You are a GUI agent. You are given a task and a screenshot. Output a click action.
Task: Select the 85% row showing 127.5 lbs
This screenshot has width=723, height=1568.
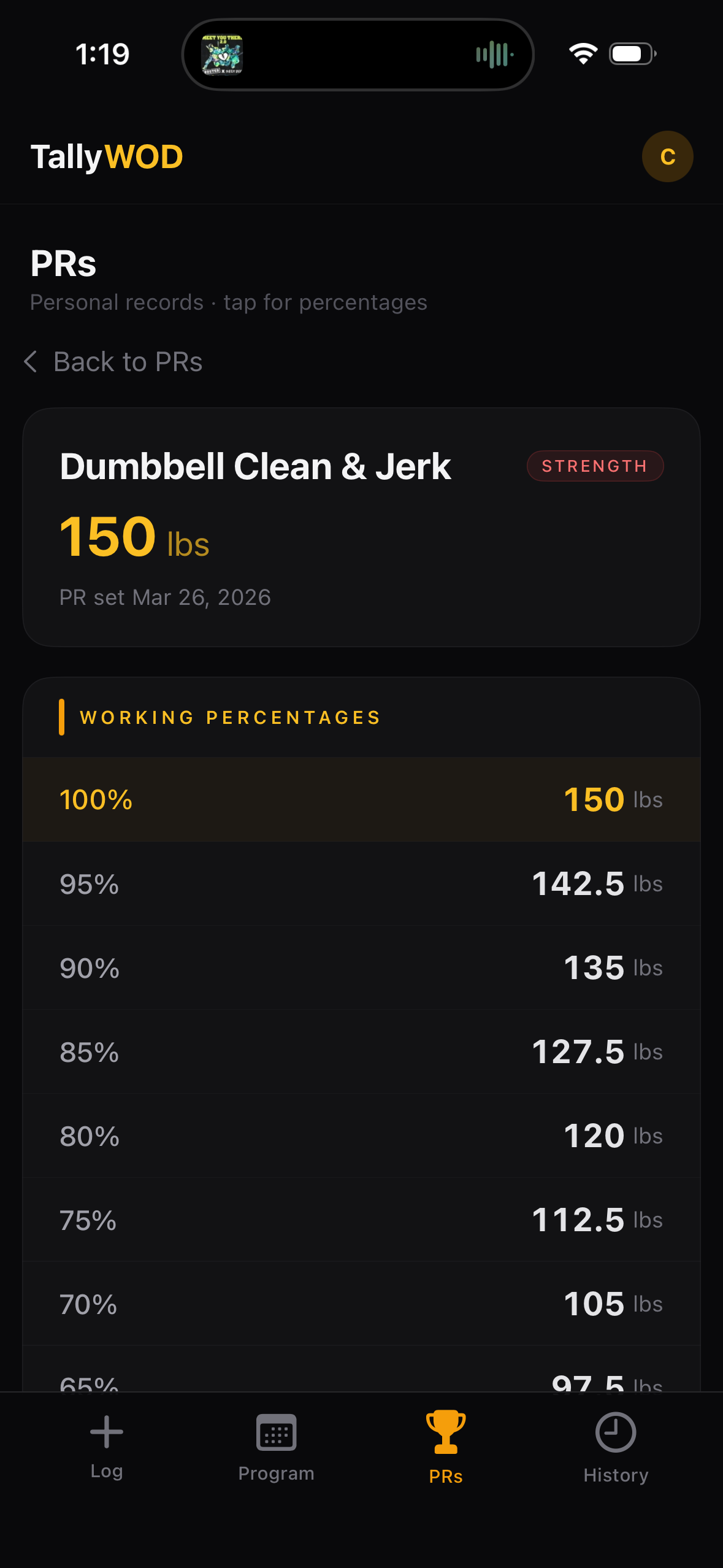pyautogui.click(x=361, y=1052)
